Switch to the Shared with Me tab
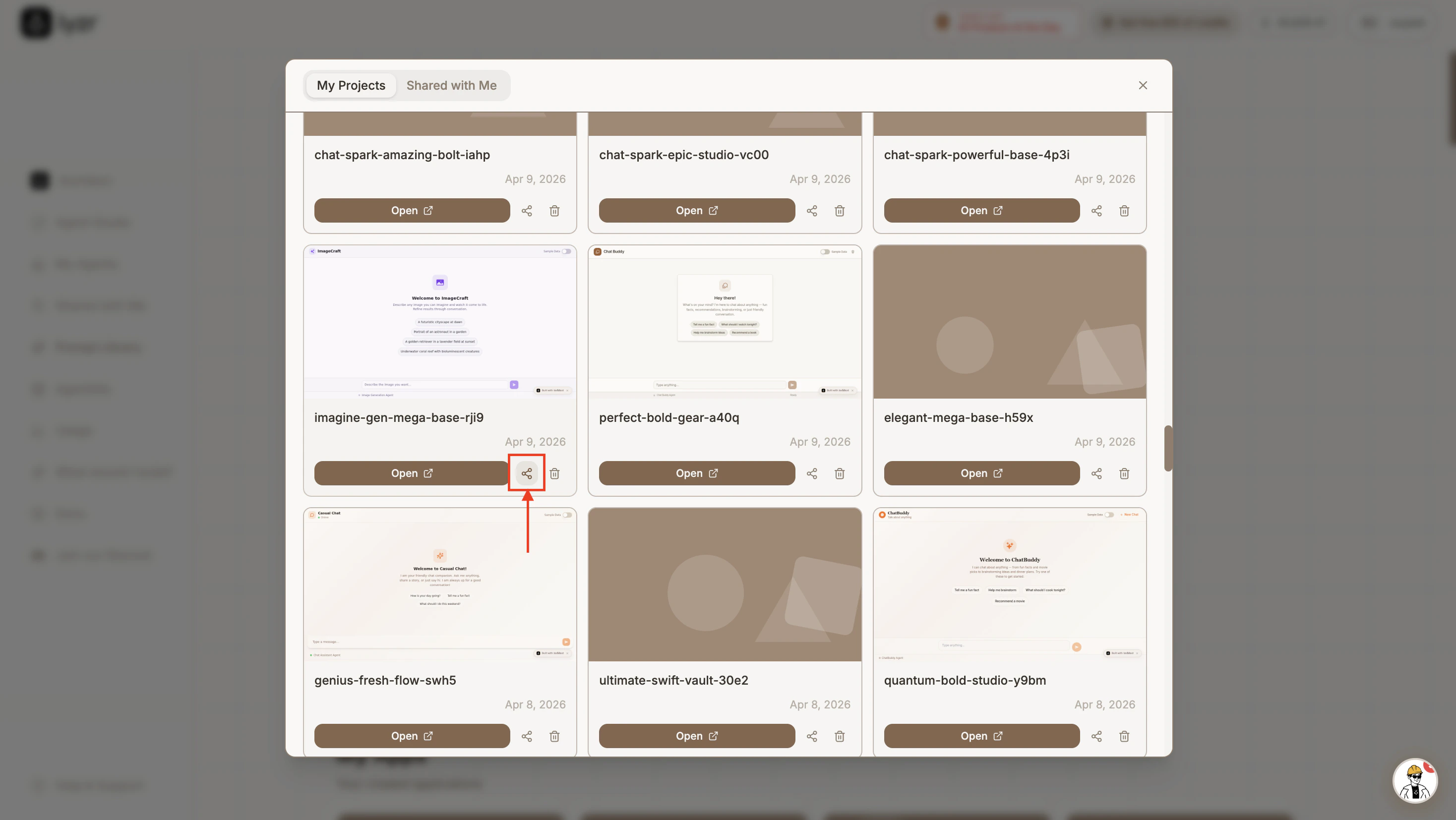 tap(451, 85)
